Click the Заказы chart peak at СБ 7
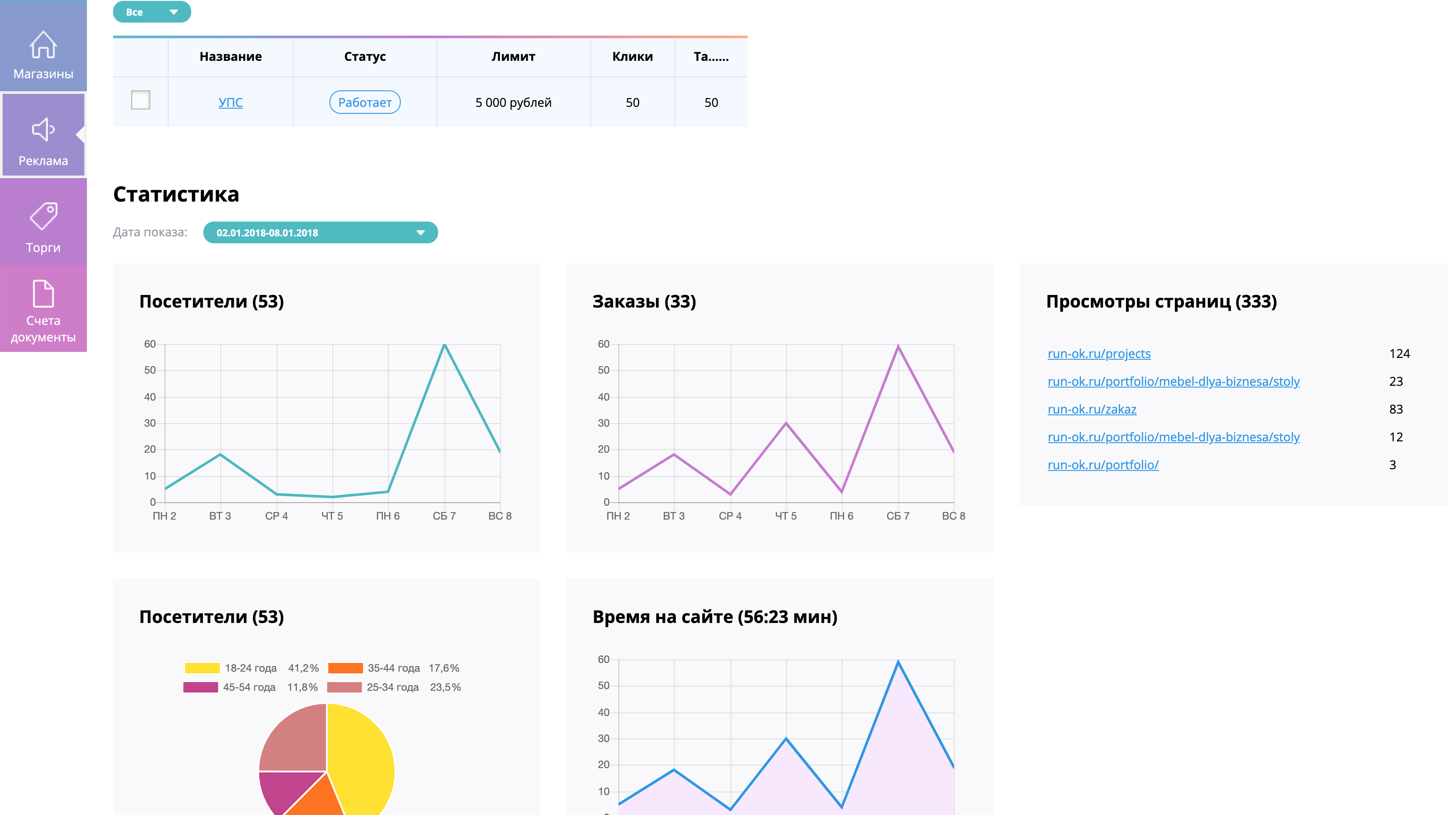1456x815 pixels. point(898,346)
